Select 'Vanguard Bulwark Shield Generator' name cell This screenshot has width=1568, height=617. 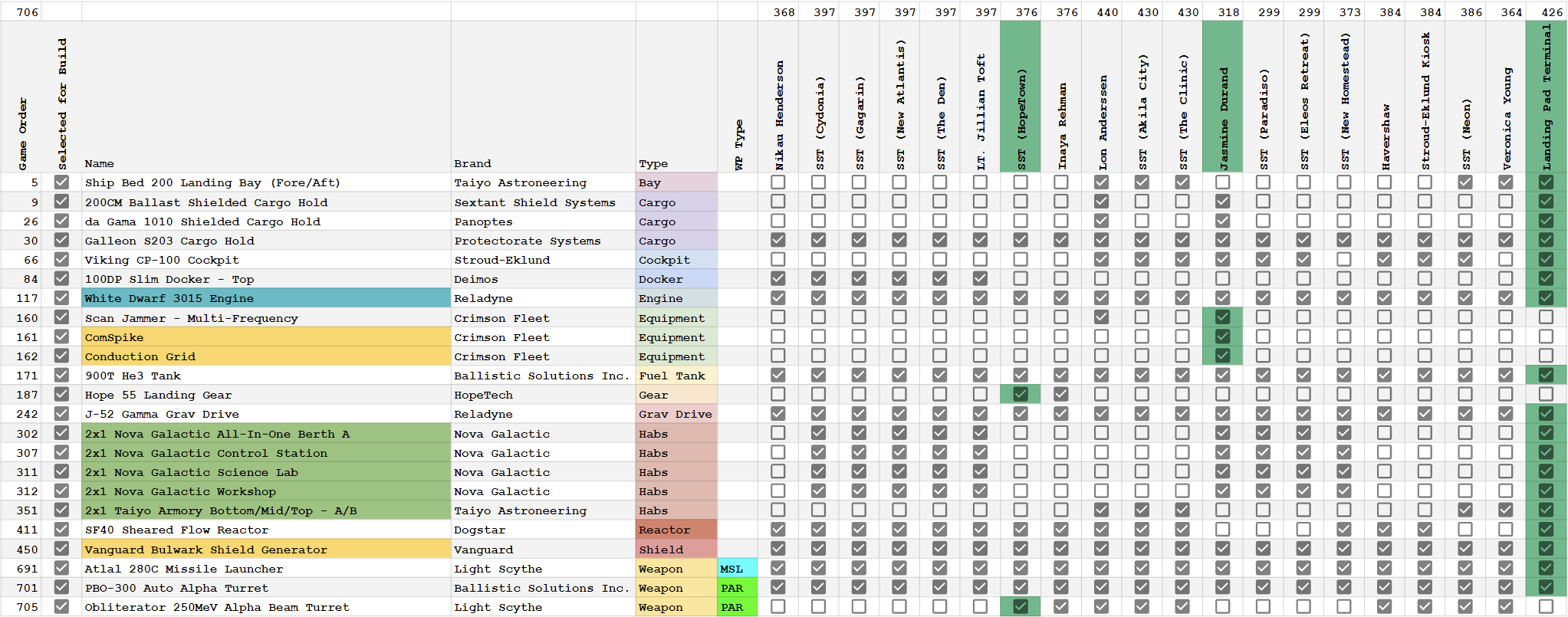click(x=267, y=549)
